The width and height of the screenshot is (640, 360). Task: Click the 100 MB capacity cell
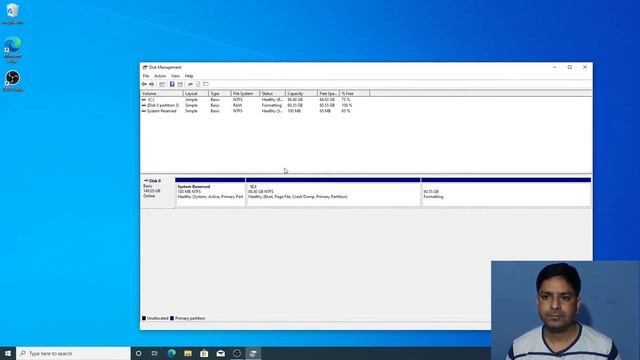tap(294, 111)
